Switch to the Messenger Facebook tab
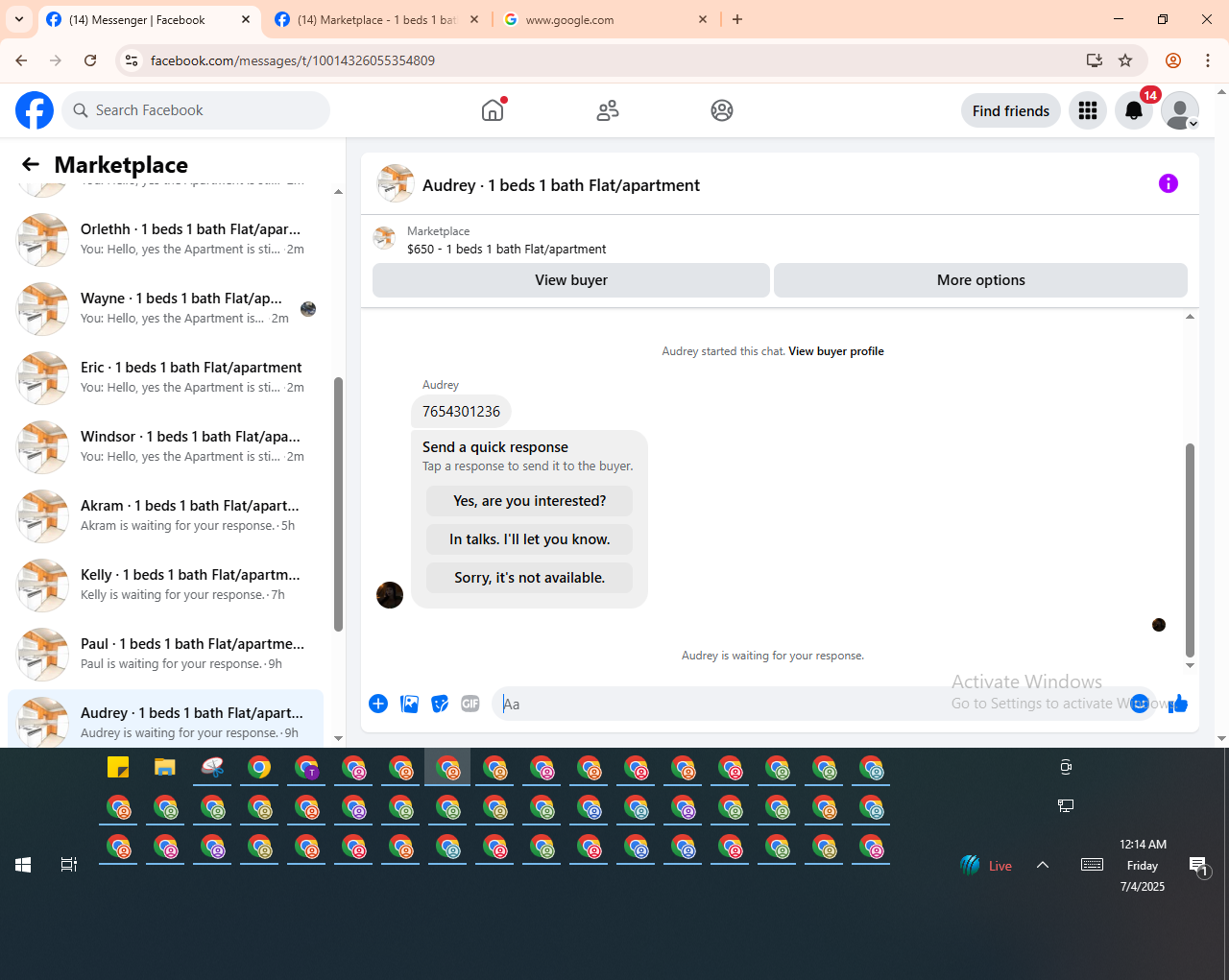Image resolution: width=1229 pixels, height=980 pixels. coord(149,19)
